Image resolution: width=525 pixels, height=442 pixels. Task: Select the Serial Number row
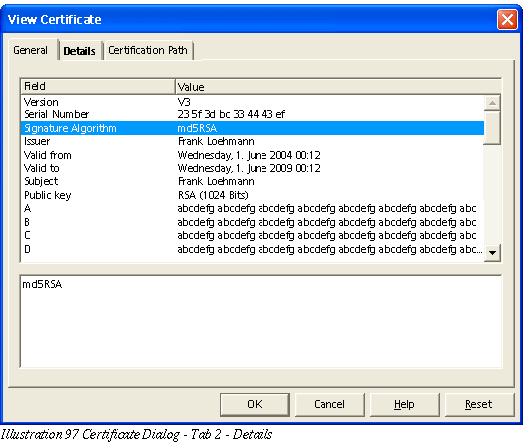click(252, 114)
